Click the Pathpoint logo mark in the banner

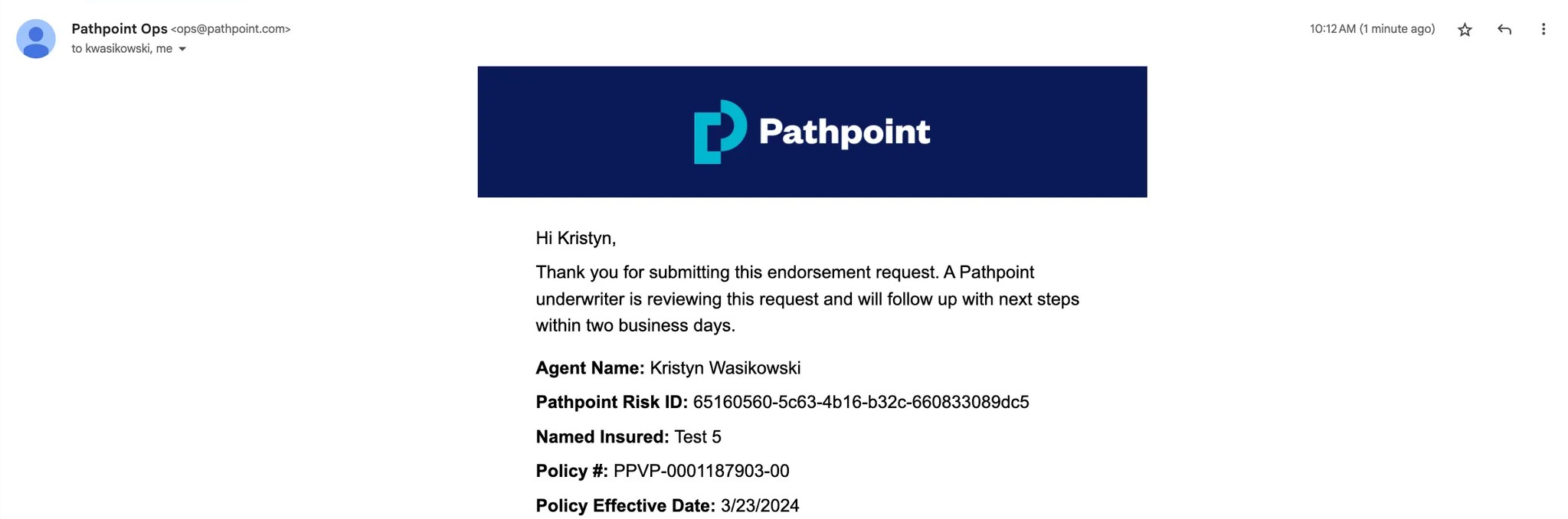click(x=719, y=132)
